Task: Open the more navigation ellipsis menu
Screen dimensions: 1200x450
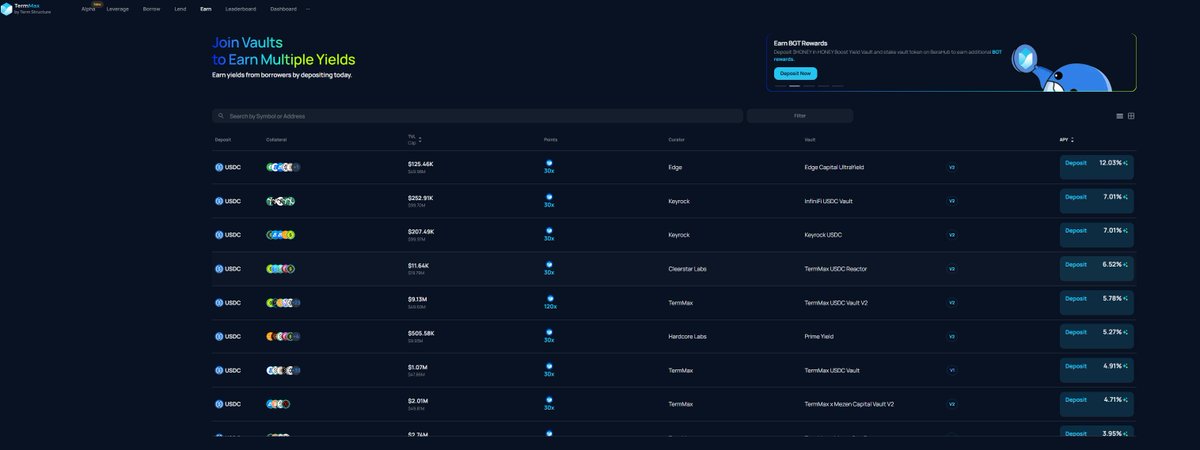Action: tap(308, 8)
